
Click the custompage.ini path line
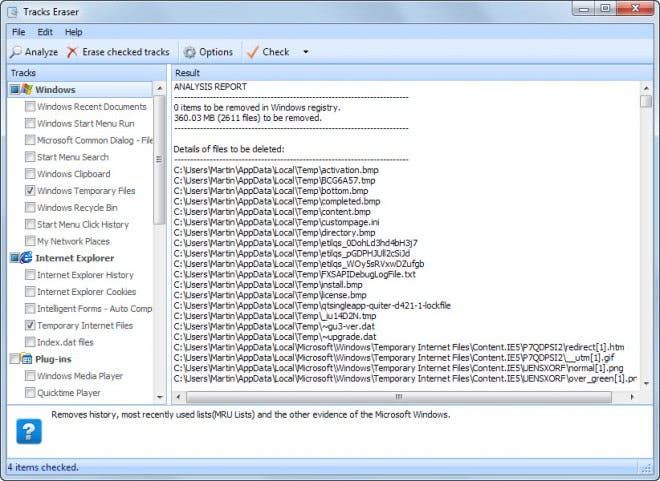coord(276,222)
